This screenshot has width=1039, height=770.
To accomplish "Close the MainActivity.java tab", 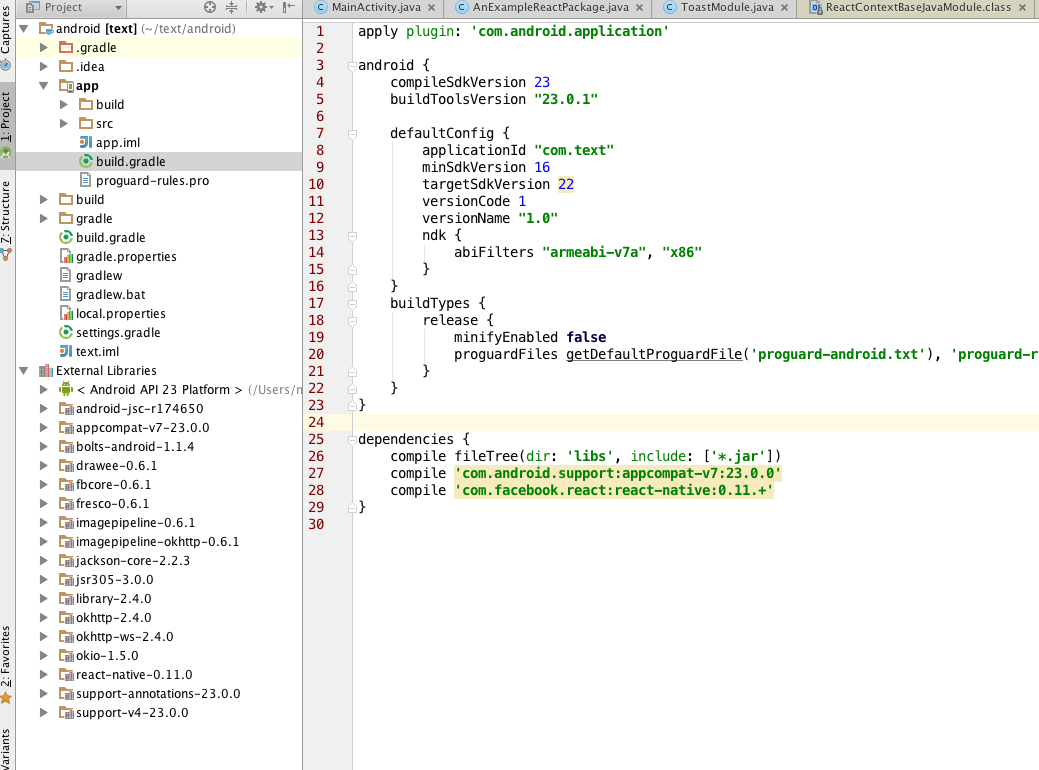I will click(x=431, y=7).
